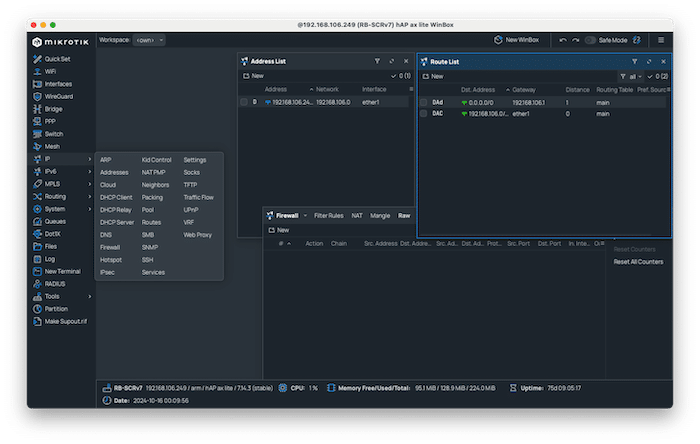Viewport: 700px width, 444px height.
Task: Click New in the Firewall window
Action: pos(279,230)
